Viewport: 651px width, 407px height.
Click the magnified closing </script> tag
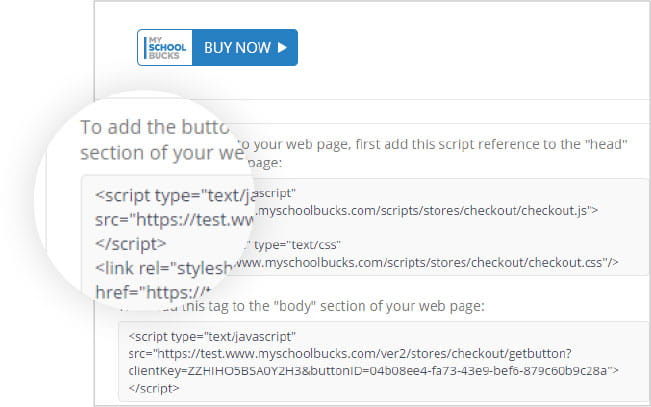131,244
